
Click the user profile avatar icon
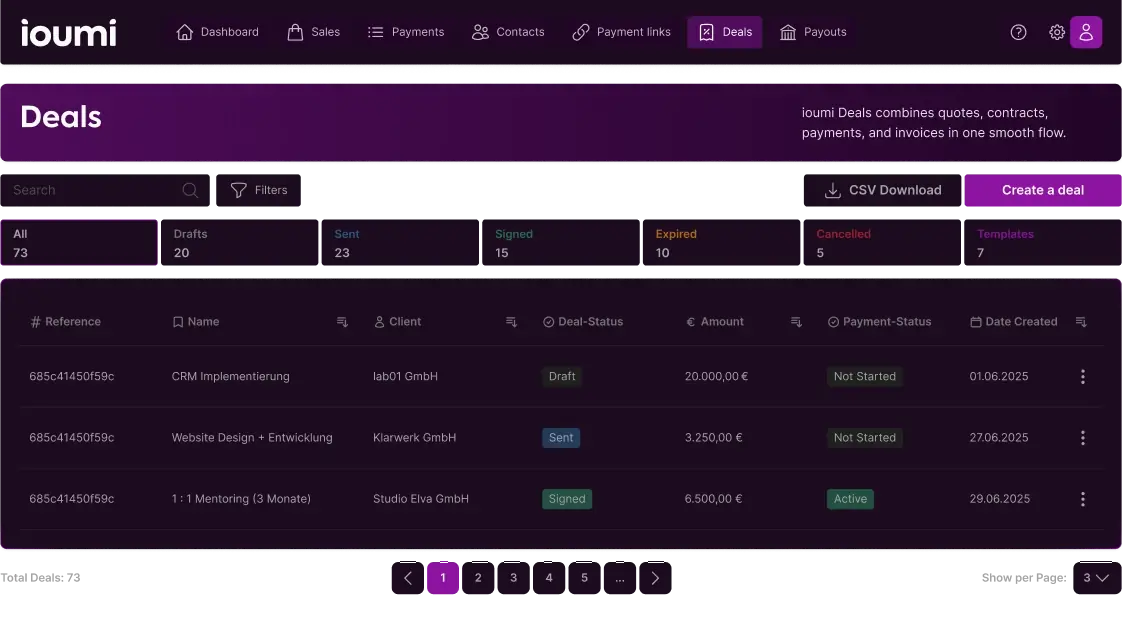point(1086,32)
